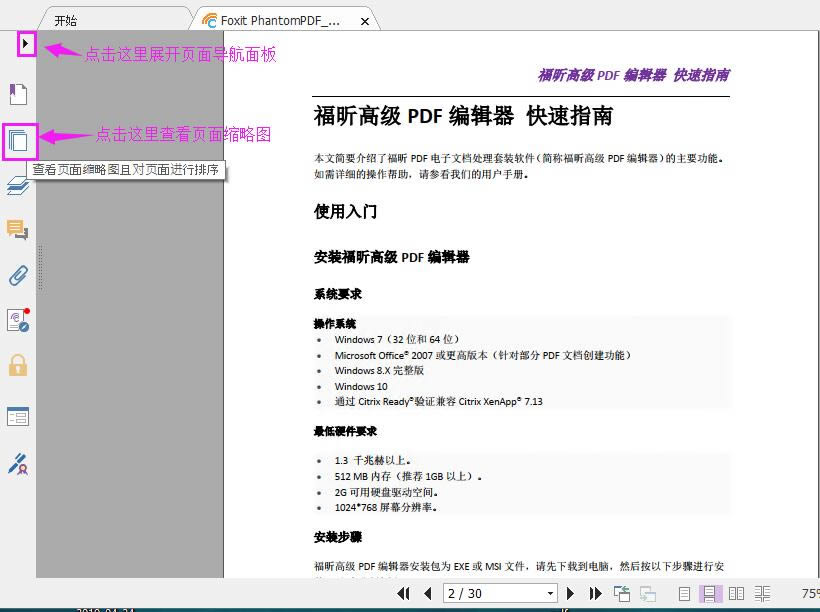Open the Bookmarks panel icon
Viewport: 820px width, 612px height.
tap(18, 94)
